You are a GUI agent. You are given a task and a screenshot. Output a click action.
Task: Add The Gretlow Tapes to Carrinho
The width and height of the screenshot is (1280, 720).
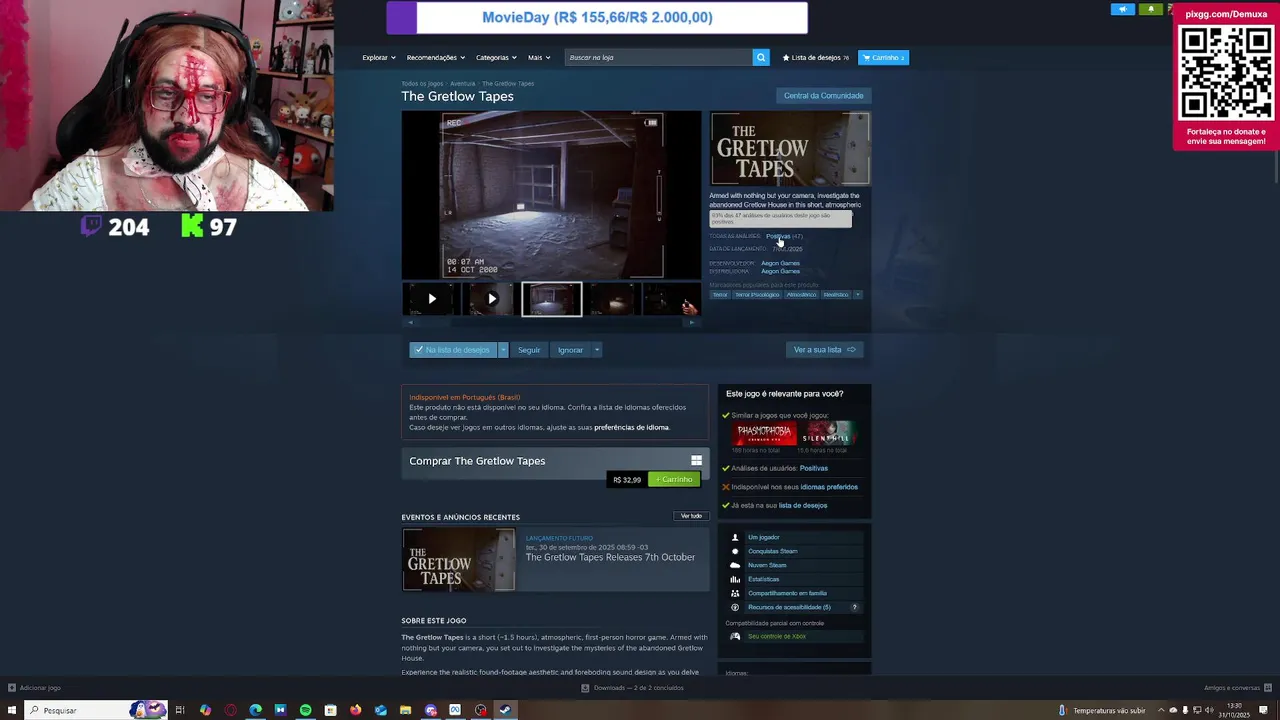(675, 479)
